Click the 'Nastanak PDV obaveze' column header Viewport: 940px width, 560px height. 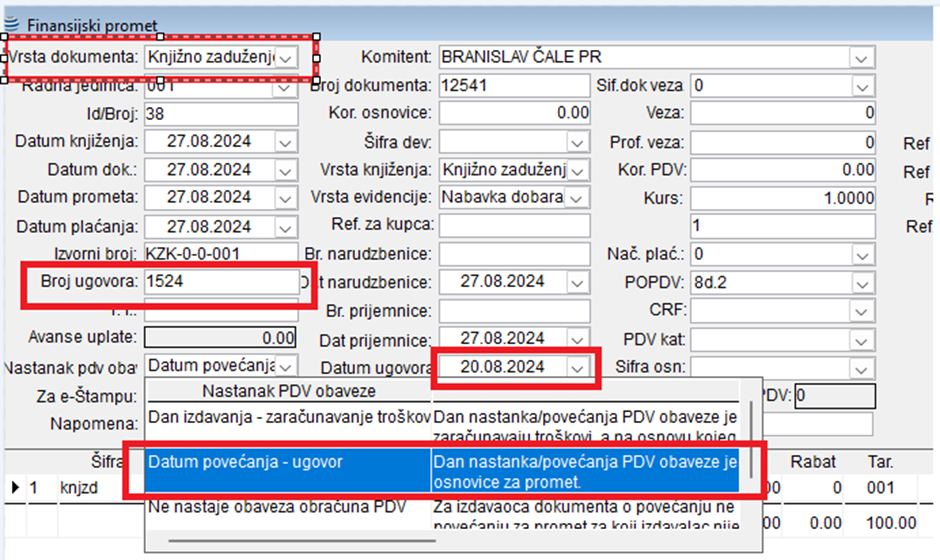289,391
